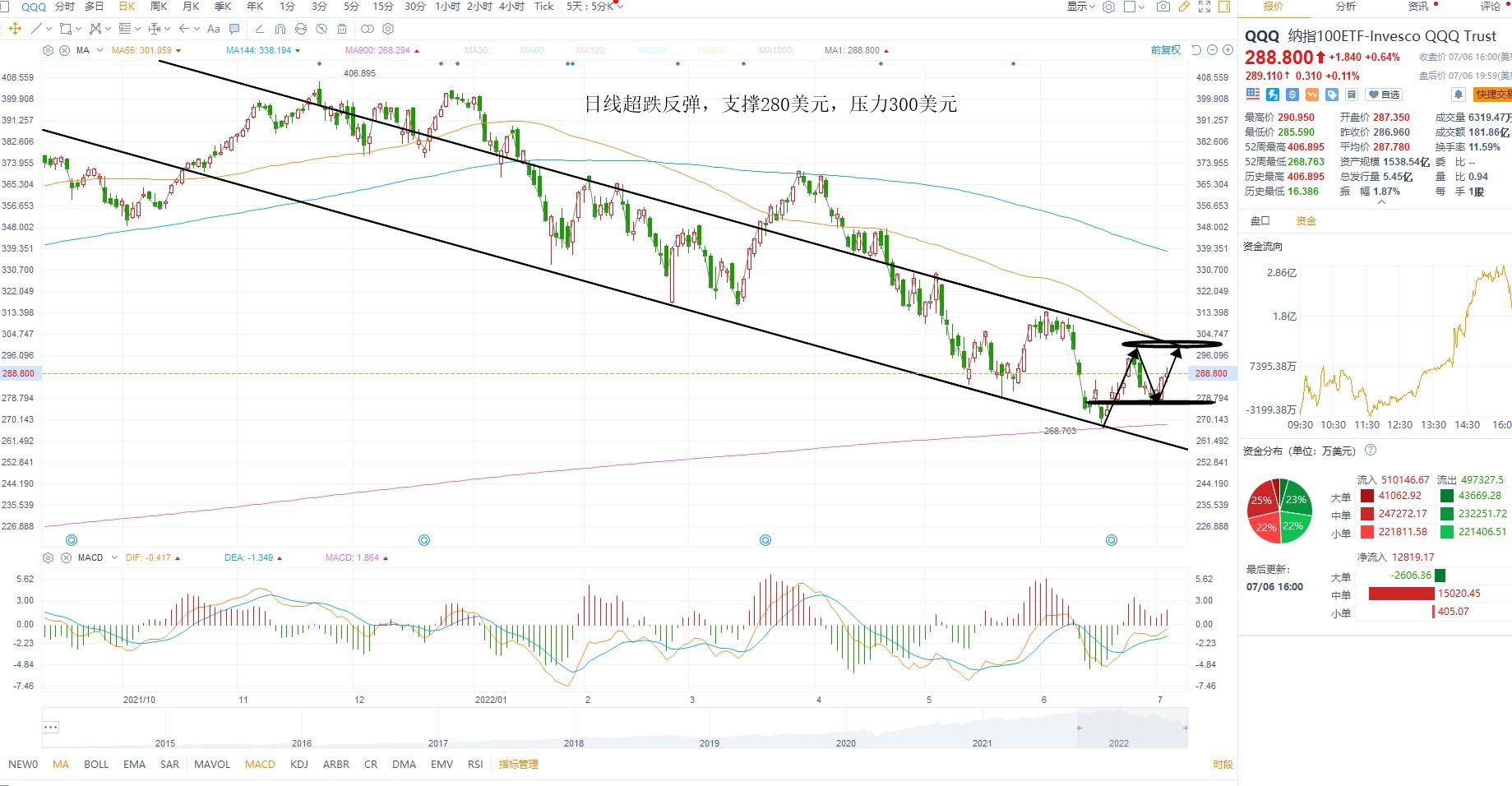Click the chart settings gear beside 显示

[1109, 7]
